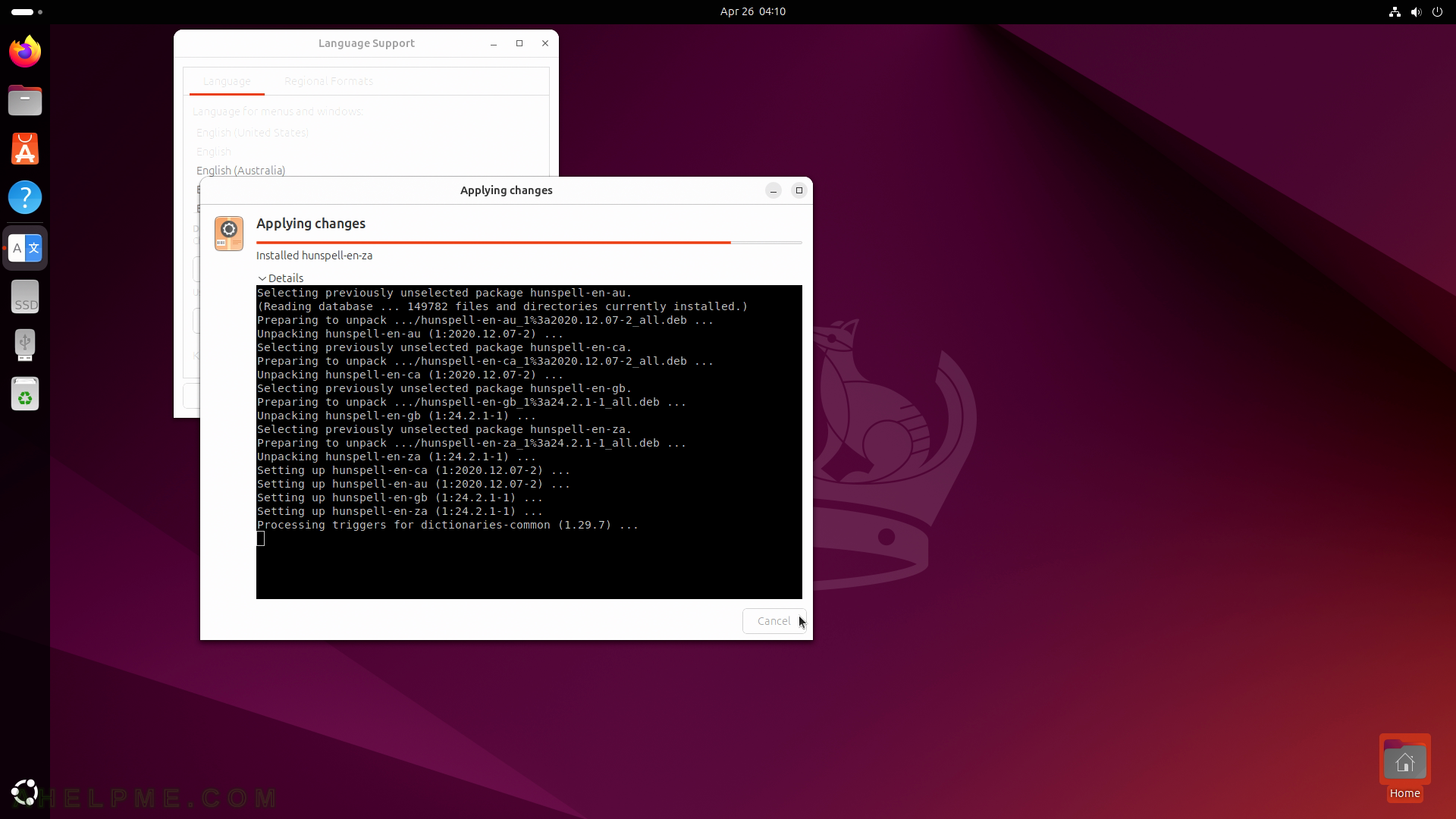Viewport: 1456px width, 819px height.
Task: Click the Applying changes package icon
Action: pyautogui.click(x=228, y=234)
